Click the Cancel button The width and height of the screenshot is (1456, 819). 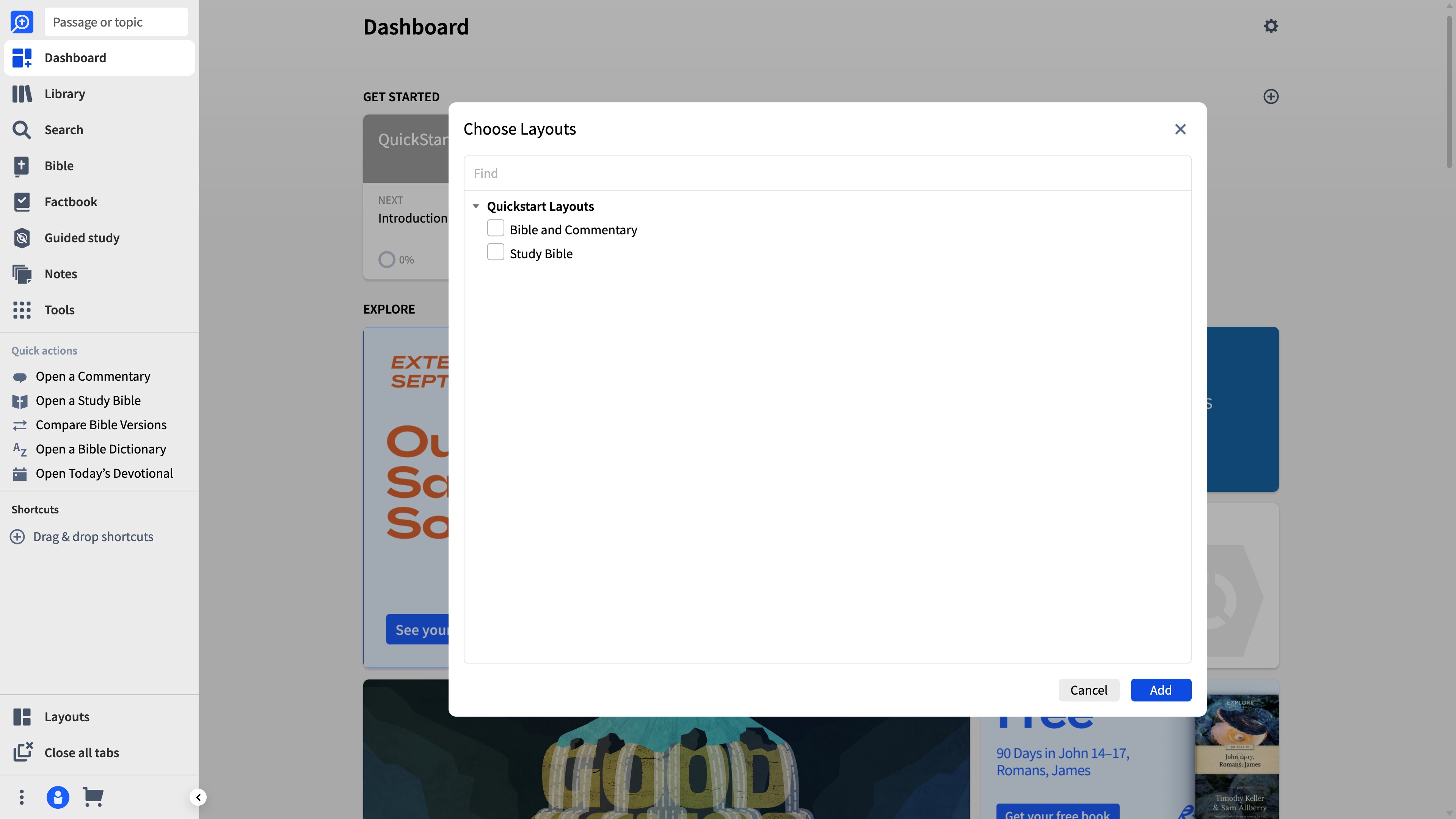(x=1089, y=690)
